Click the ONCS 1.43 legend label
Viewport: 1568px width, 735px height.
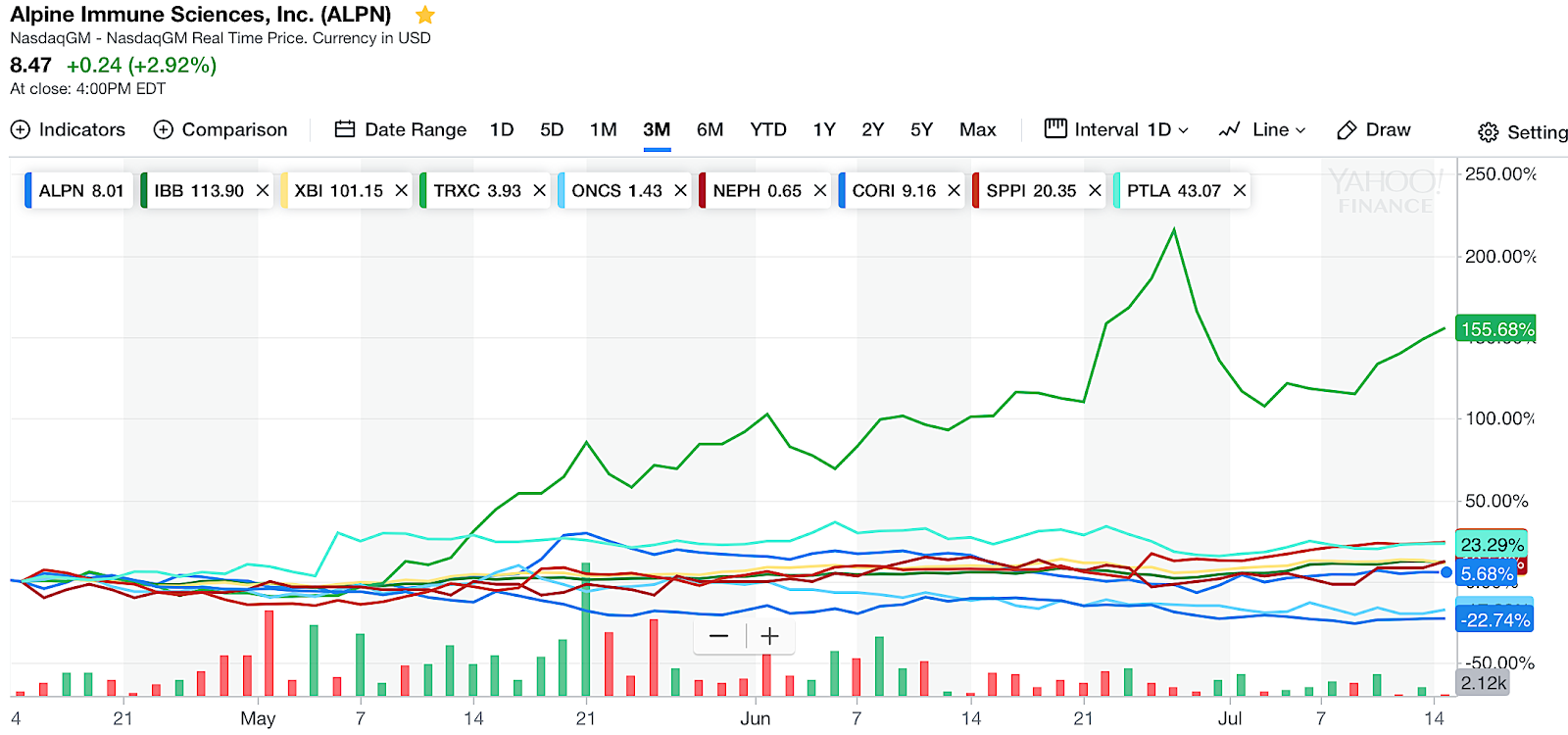[x=616, y=190]
